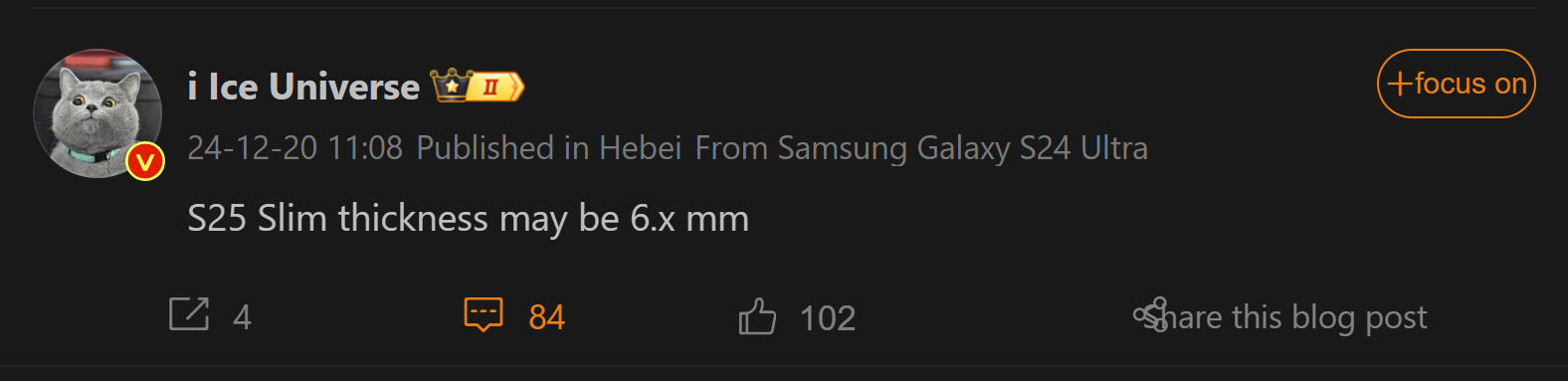
Task: Open the i Ice Universe profile name
Action: tap(303, 87)
